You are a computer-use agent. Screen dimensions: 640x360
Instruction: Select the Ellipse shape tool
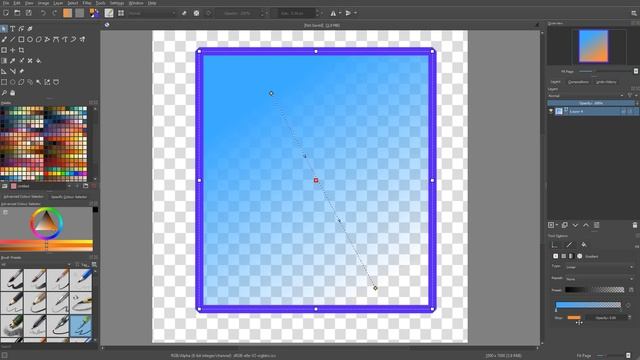tap(30, 39)
